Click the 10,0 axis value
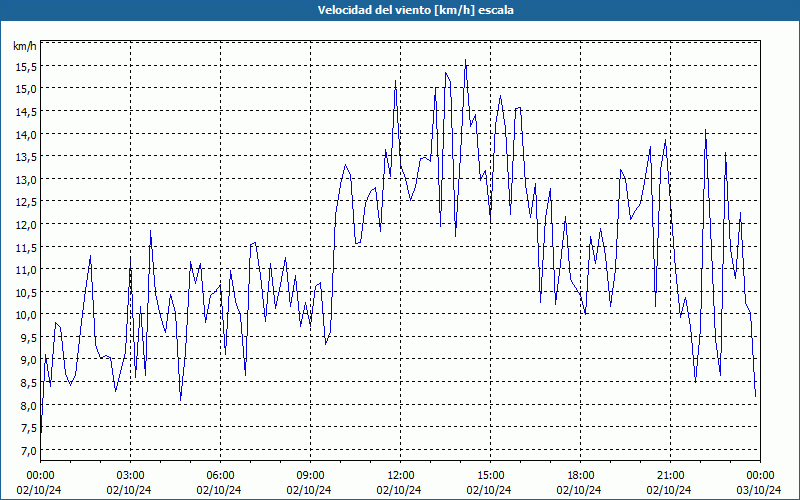 tap(27, 315)
